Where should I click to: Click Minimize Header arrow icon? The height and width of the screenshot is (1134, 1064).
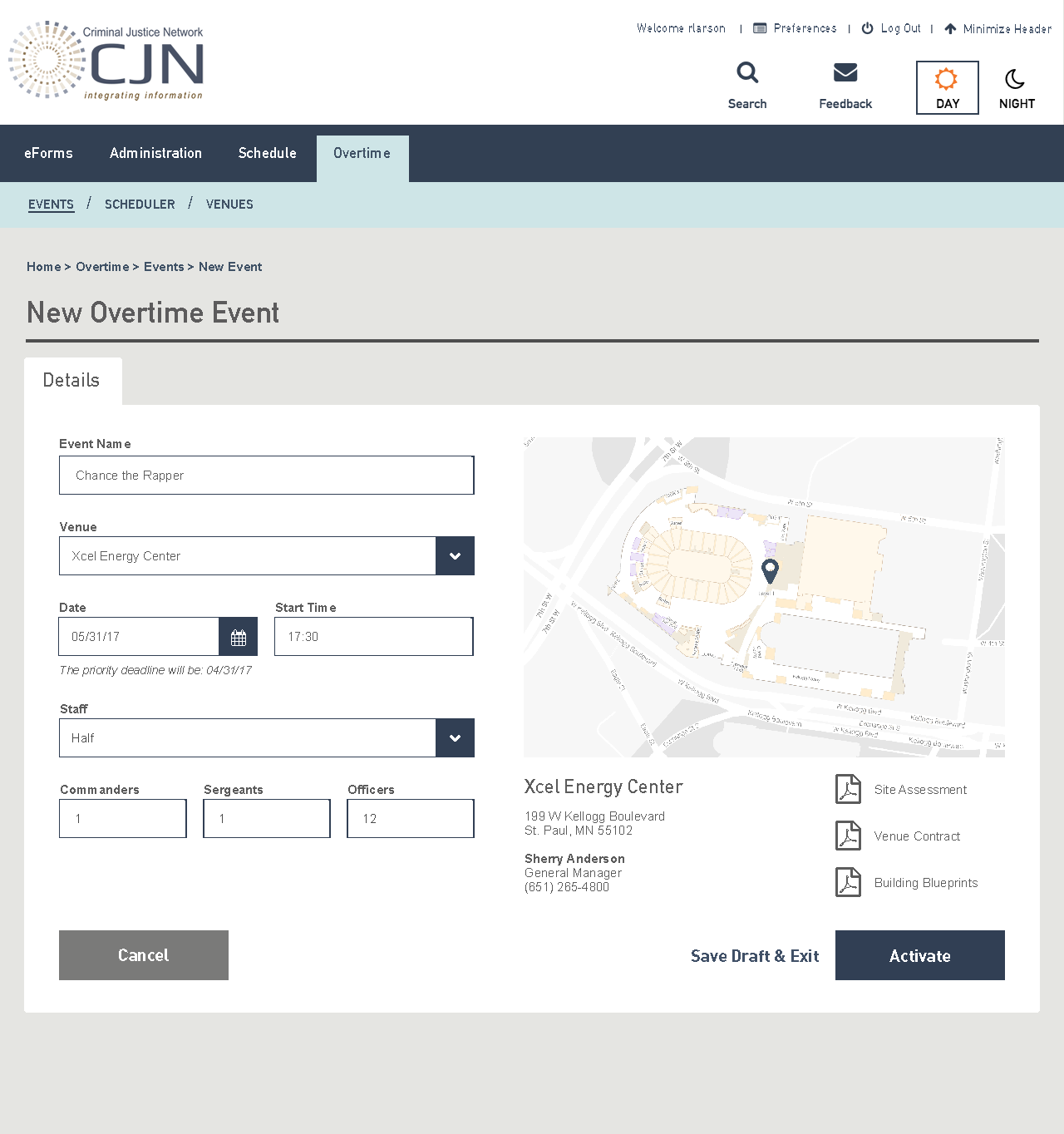950,28
